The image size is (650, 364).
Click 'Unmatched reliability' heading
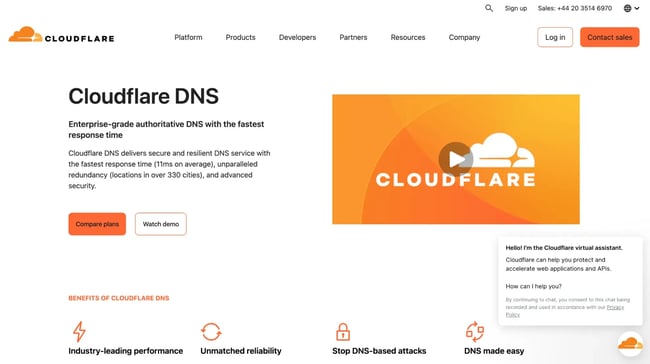tap(241, 351)
